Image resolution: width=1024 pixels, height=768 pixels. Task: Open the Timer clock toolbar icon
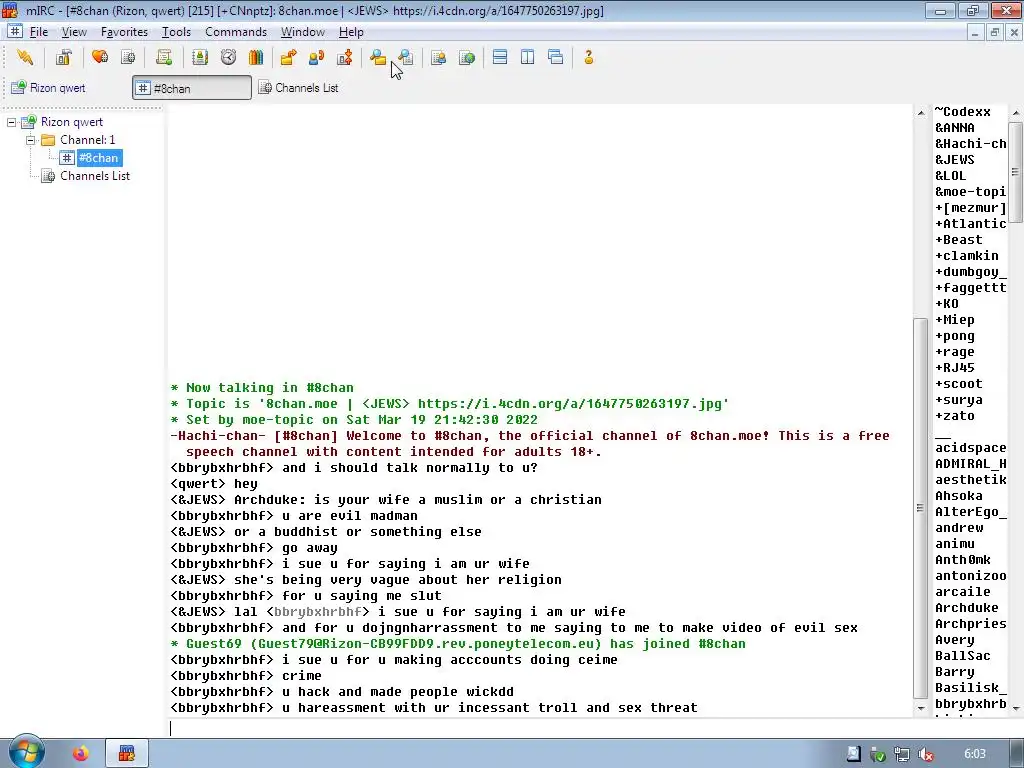(x=228, y=57)
